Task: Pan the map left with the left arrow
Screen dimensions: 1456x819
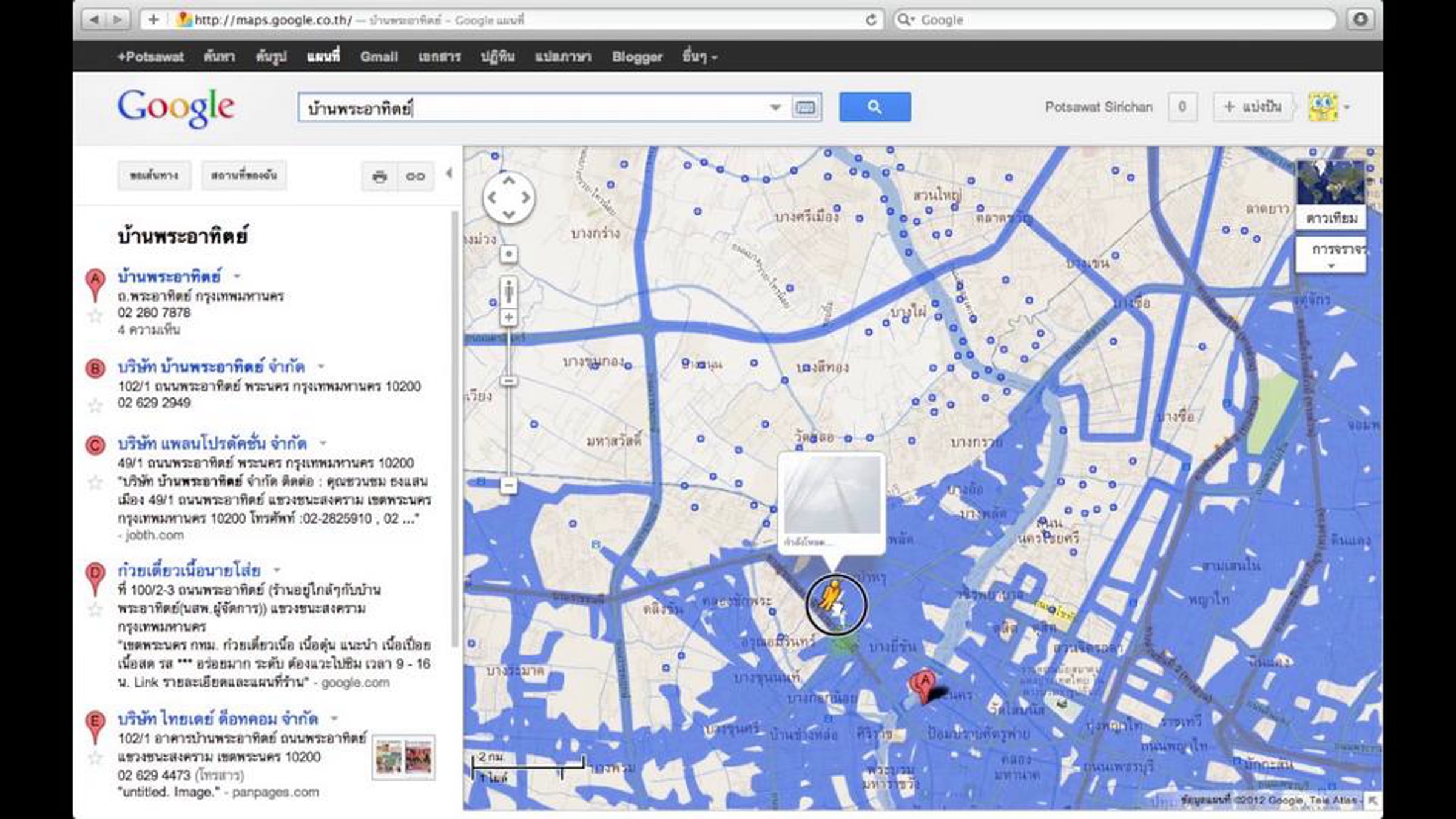Action: [492, 197]
